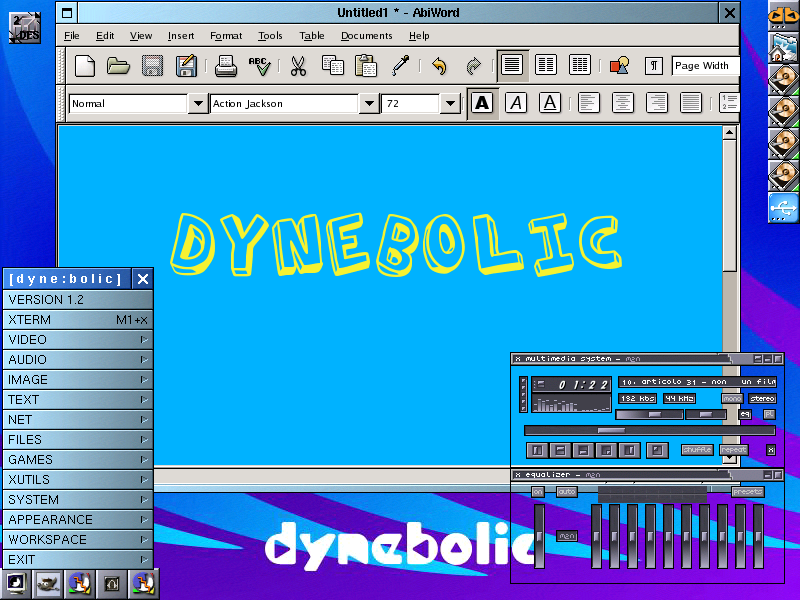Viewport: 800px width, 600px height.
Task: Click the Redo arrow
Action: 473,66
